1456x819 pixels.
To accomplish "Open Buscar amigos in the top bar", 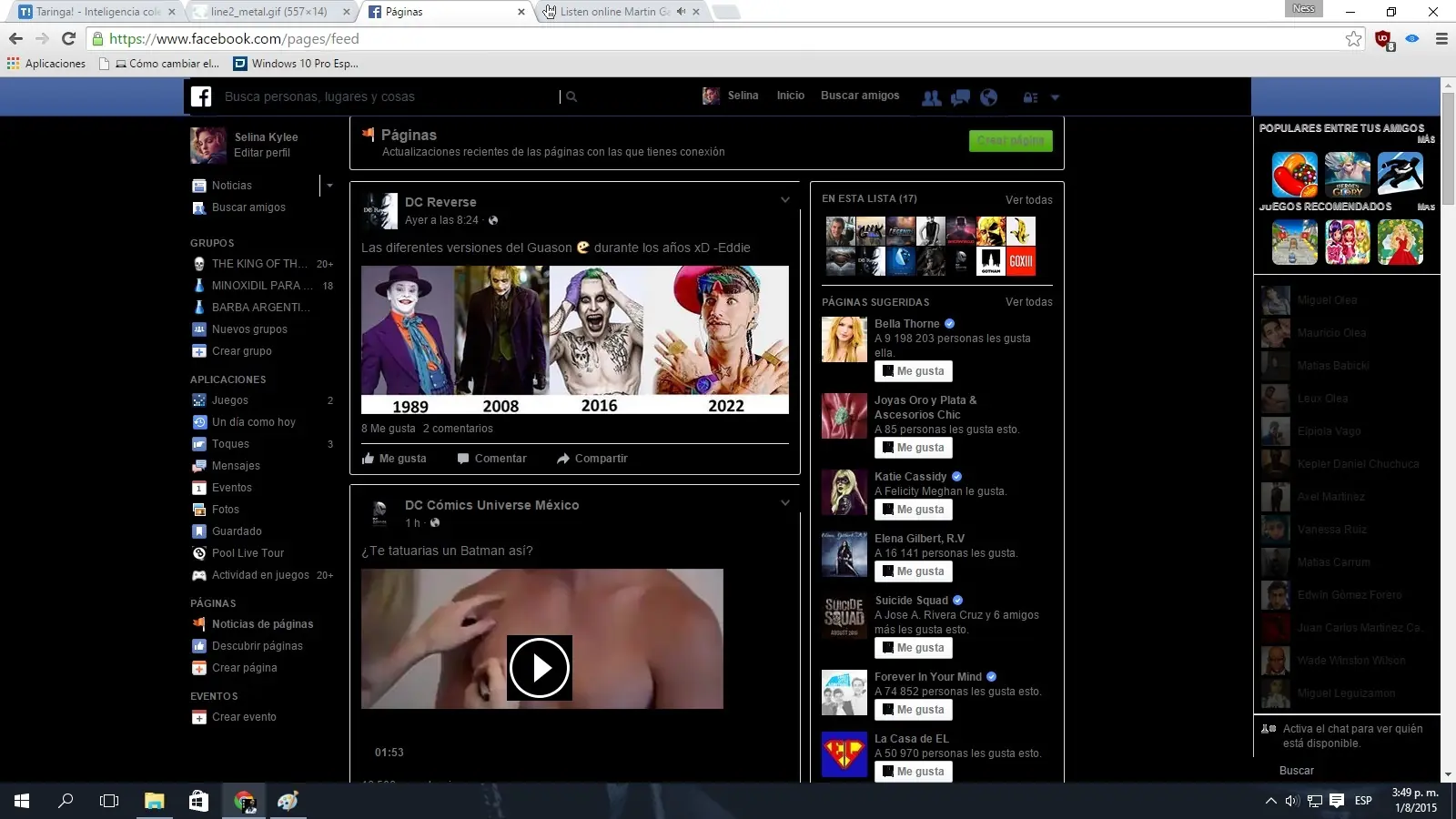I will [x=860, y=96].
